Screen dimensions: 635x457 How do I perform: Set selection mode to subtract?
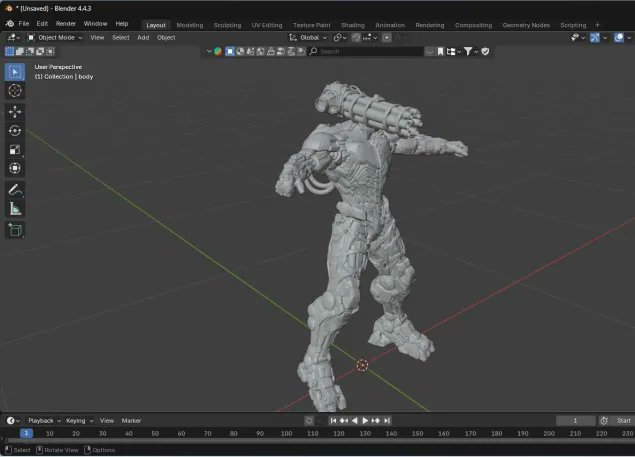point(30,51)
